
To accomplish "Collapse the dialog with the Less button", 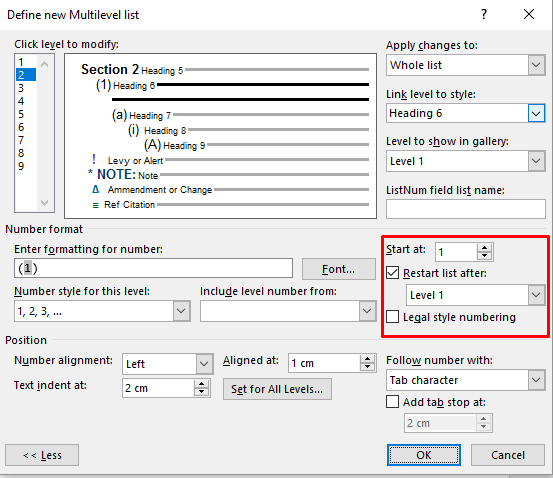I will point(42,455).
